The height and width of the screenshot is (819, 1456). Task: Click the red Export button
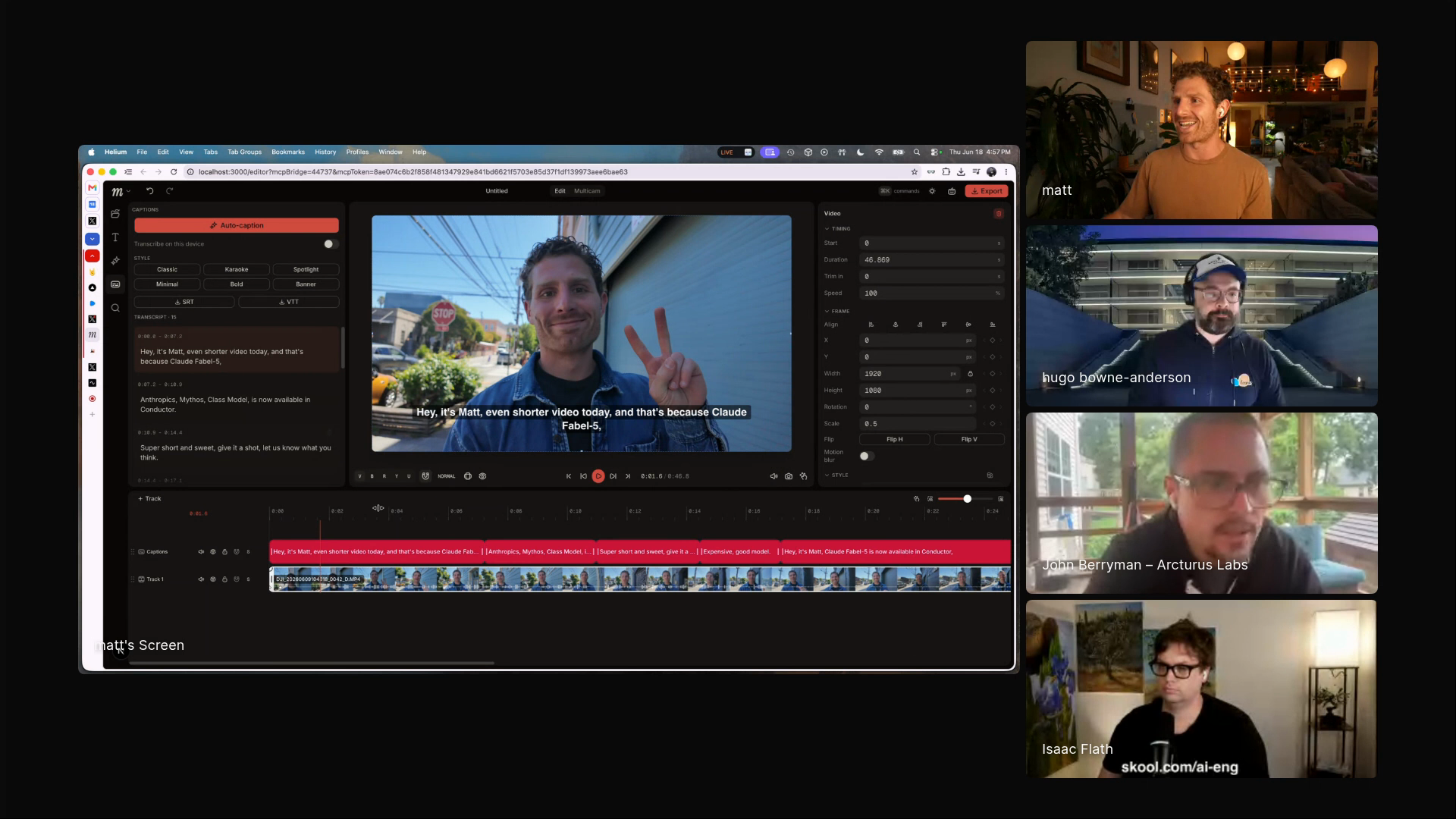tap(987, 191)
